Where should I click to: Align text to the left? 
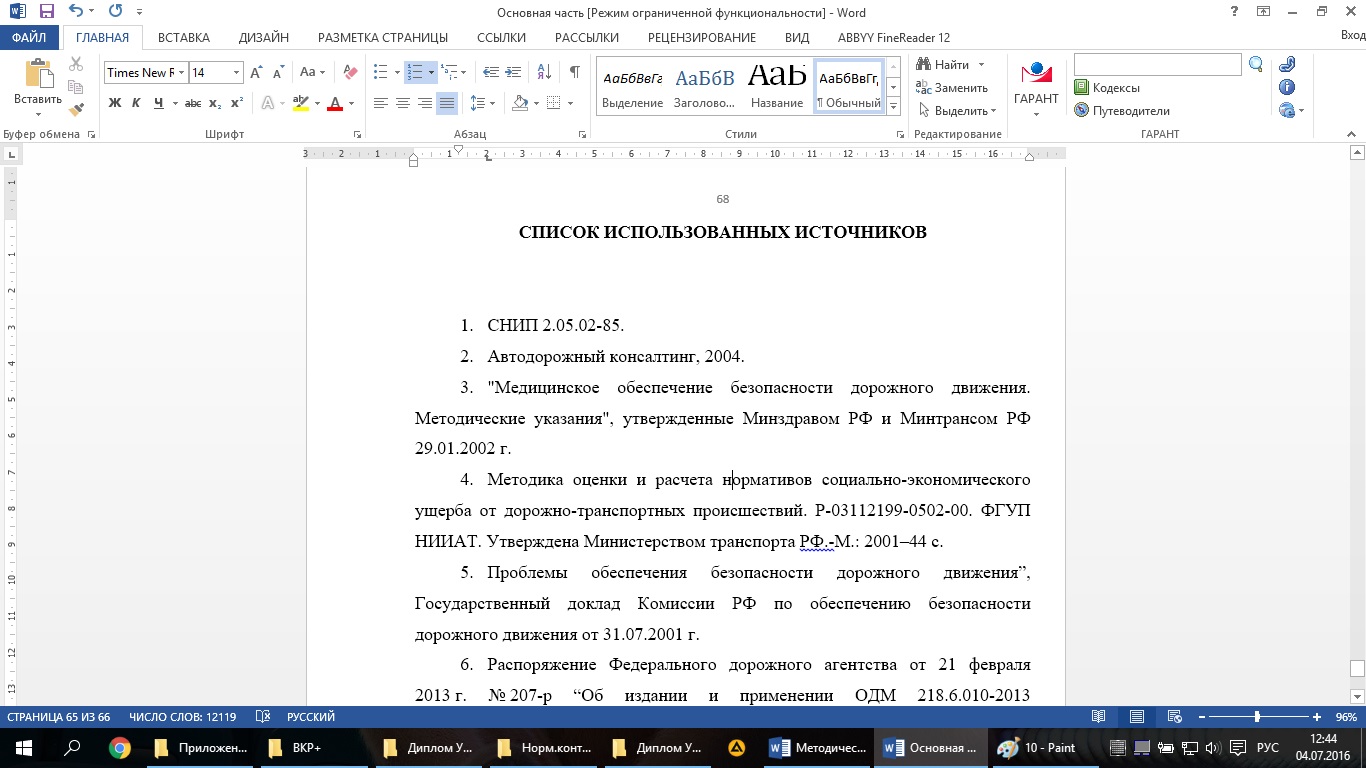(x=381, y=103)
